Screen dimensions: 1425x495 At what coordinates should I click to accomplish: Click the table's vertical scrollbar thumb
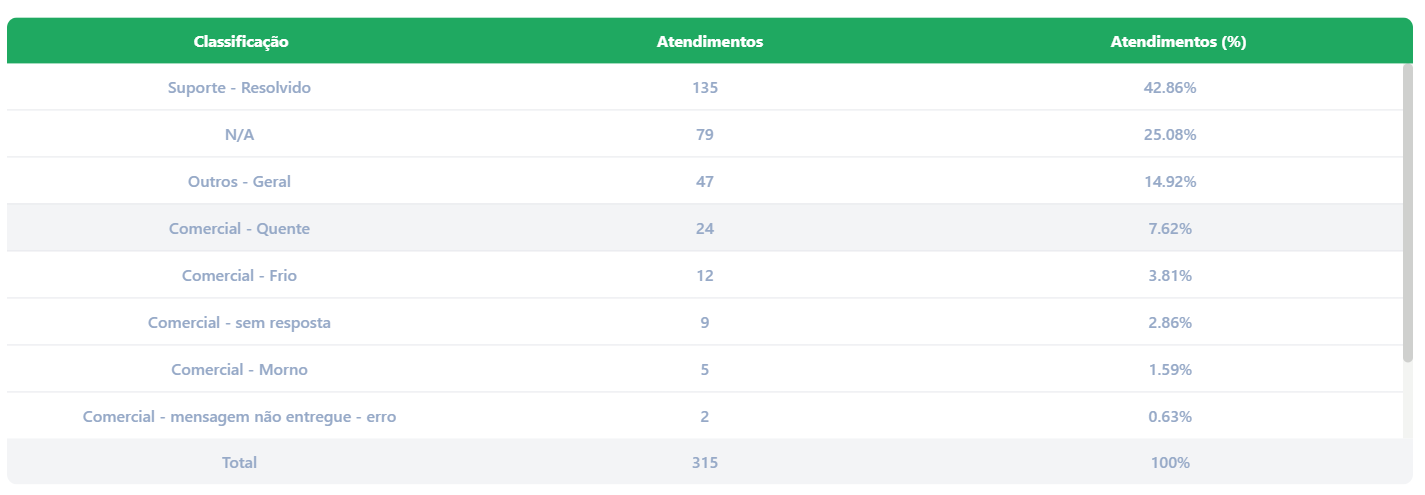1408,212
